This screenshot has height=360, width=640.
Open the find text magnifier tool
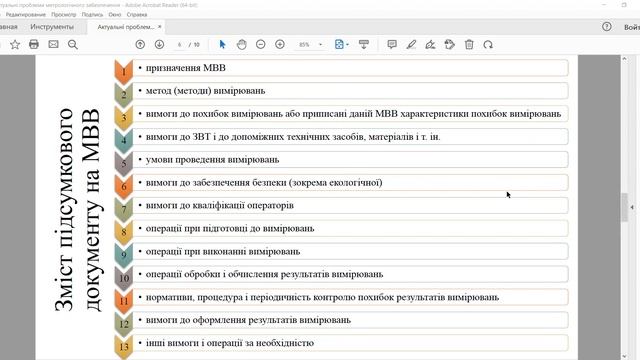(73, 44)
